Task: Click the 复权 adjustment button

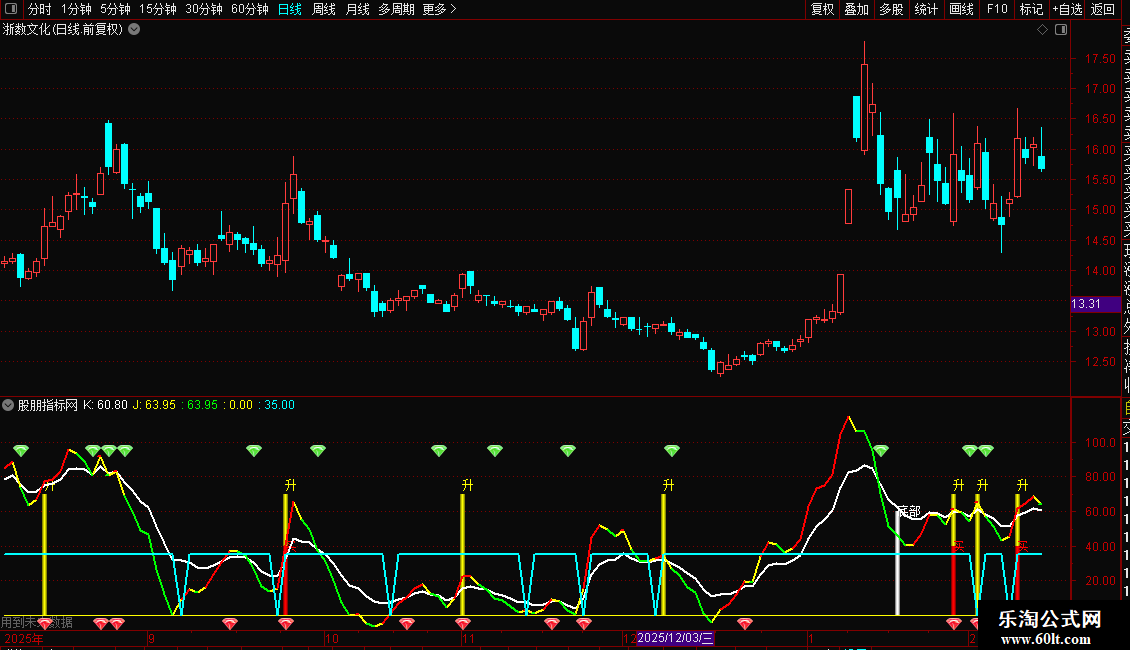Action: [x=822, y=9]
